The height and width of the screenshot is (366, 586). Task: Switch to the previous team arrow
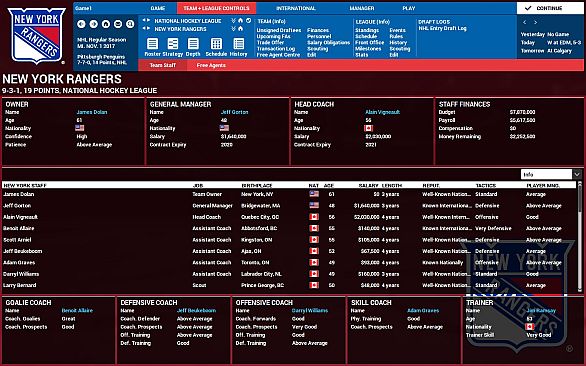pyautogui.click(x=144, y=28)
